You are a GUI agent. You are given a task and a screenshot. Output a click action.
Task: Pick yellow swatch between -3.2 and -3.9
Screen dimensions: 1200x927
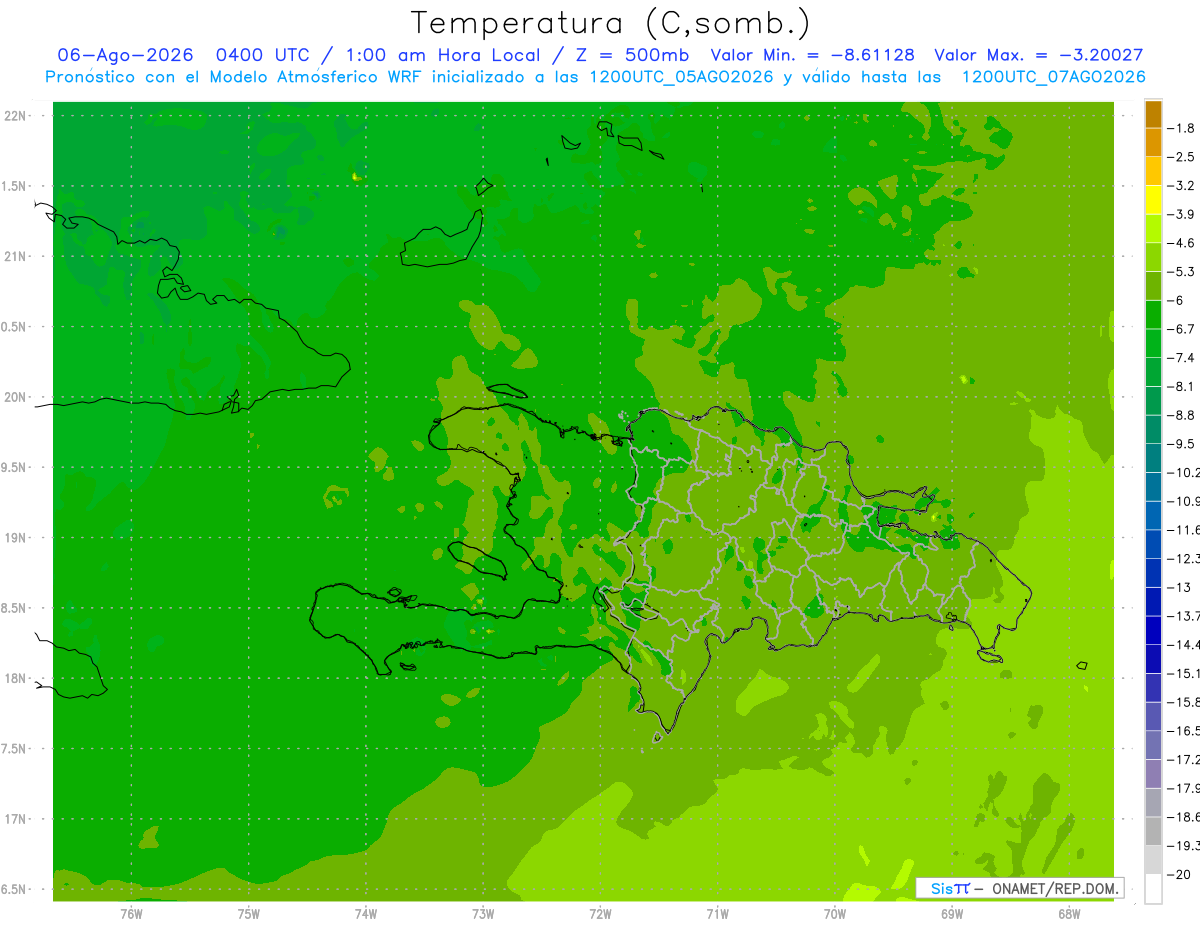coord(1153,200)
